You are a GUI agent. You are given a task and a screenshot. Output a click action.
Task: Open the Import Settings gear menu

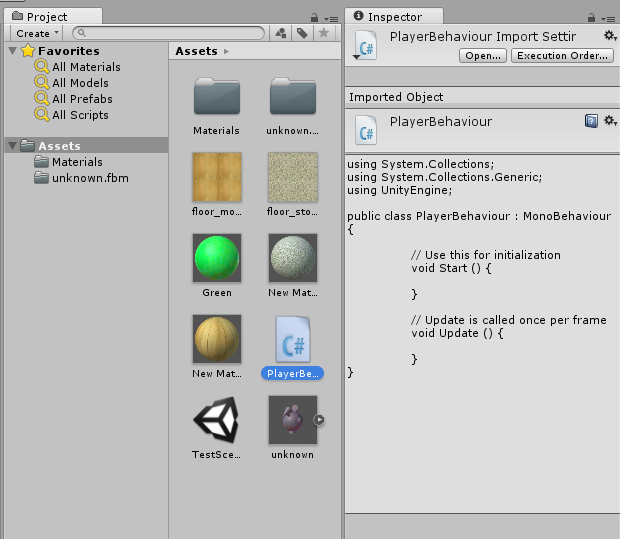click(610, 36)
